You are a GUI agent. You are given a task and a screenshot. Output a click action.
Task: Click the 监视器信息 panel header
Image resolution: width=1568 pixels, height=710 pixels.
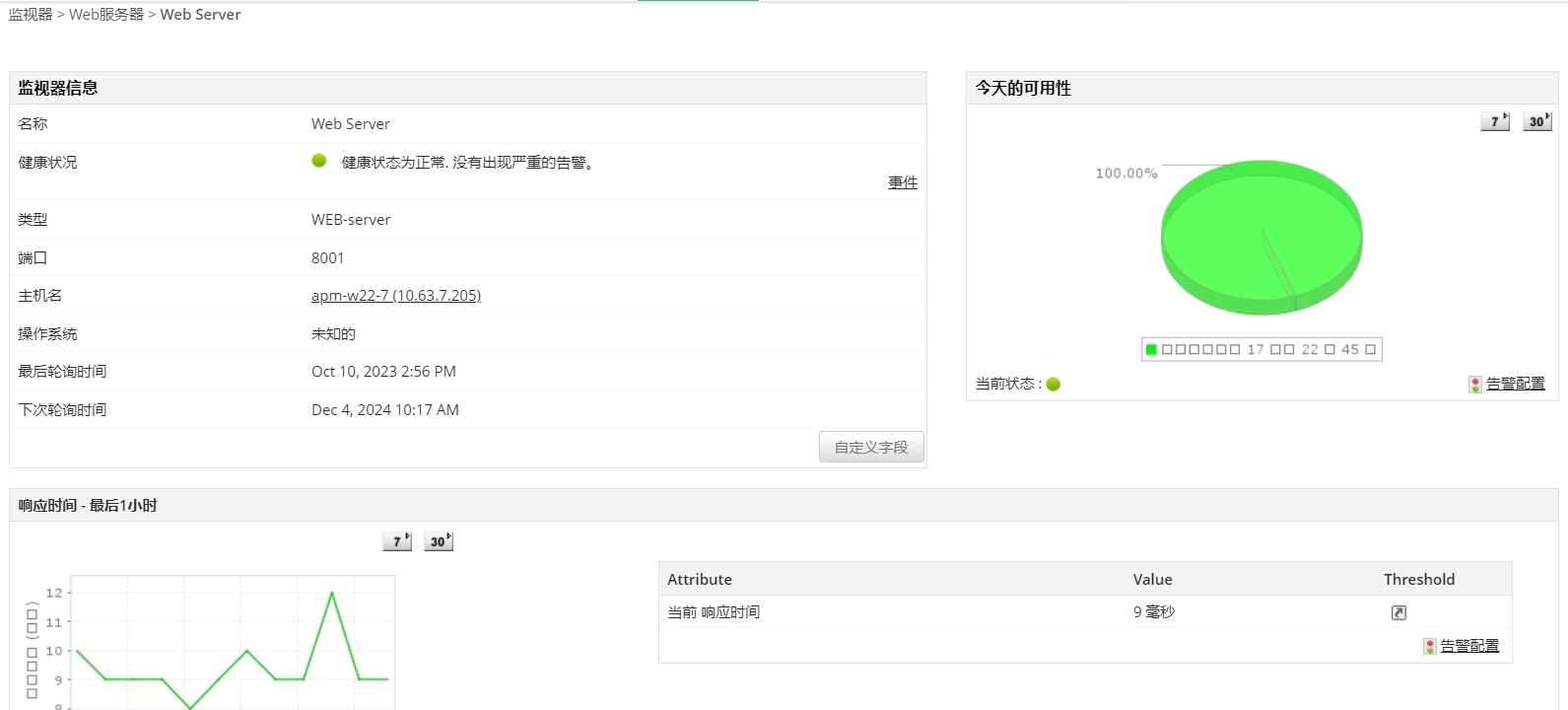[468, 88]
